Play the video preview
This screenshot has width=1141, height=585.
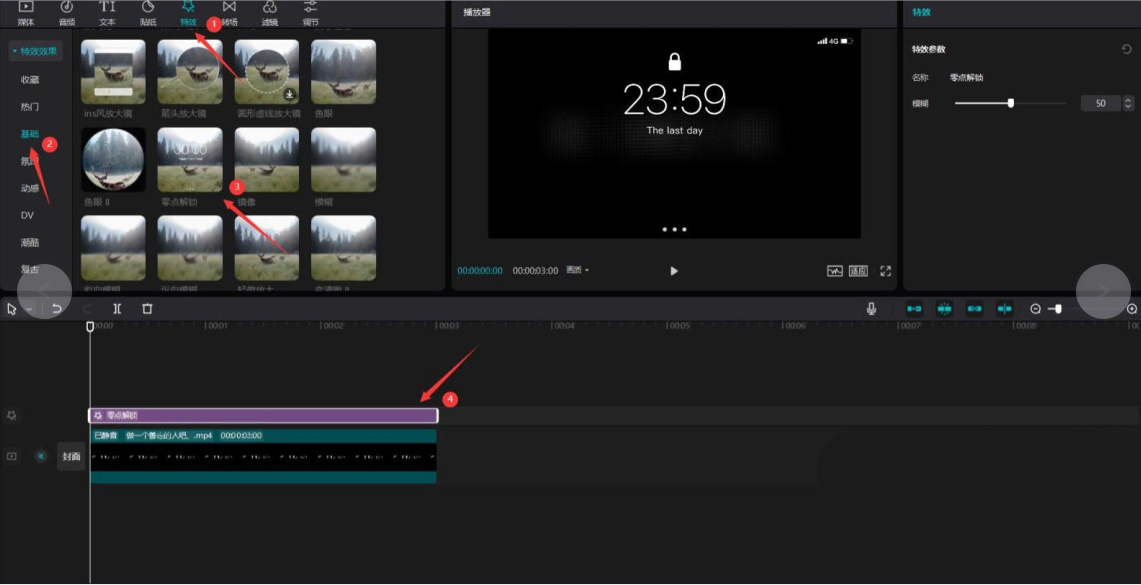coord(674,271)
